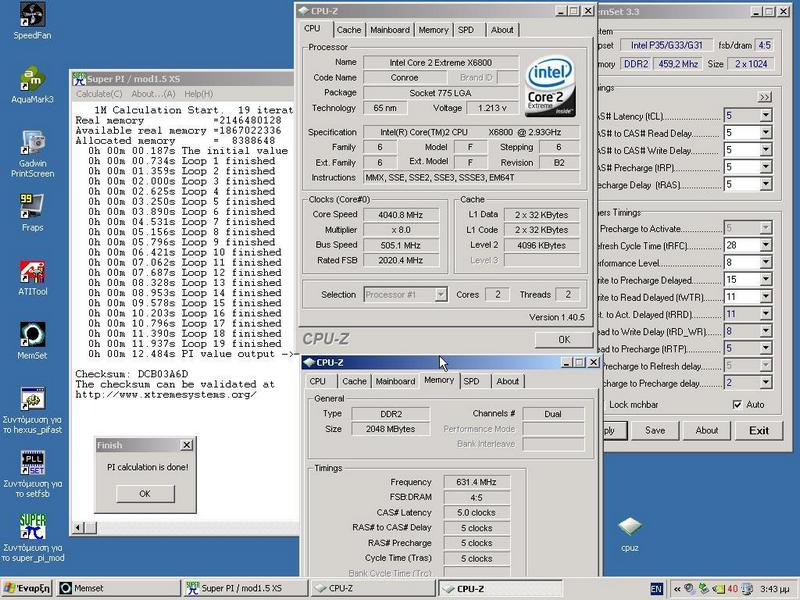
Task: Open the Refresh Cycle Time (tRFC) dropdown
Action: click(765, 246)
